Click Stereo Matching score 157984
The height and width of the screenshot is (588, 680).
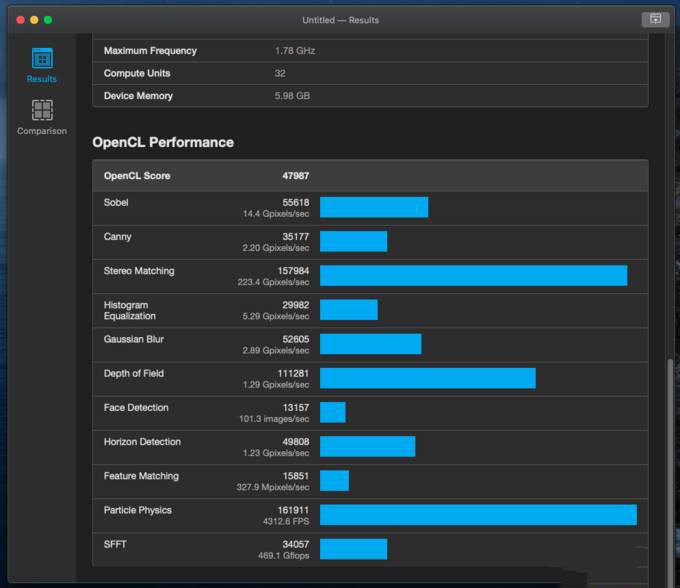click(293, 271)
